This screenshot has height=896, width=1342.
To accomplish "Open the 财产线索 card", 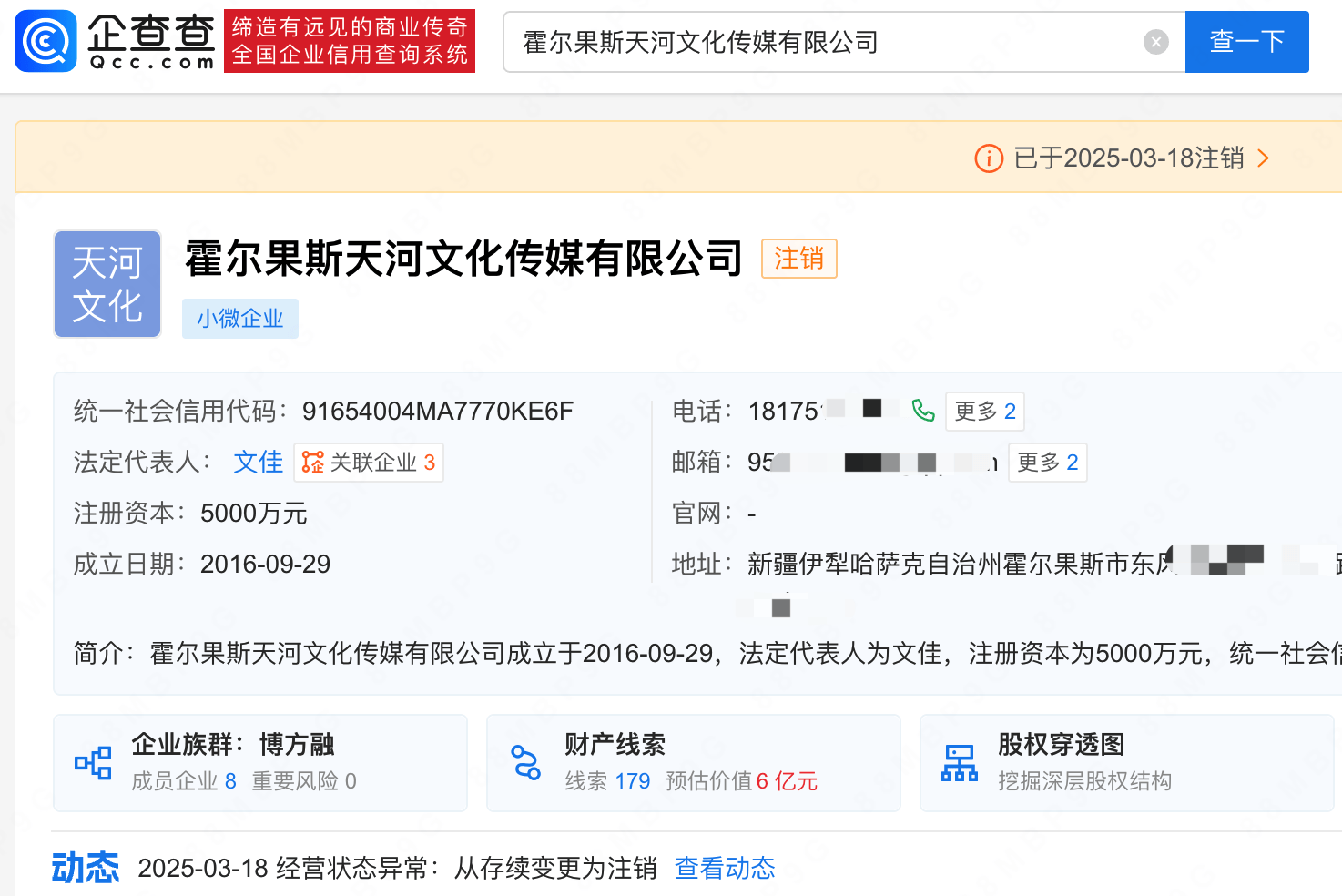I will (694, 763).
